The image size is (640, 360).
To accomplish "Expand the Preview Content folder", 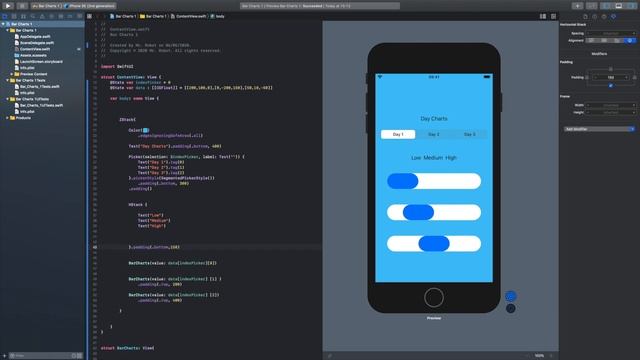I will pyautogui.click(x=12, y=74).
